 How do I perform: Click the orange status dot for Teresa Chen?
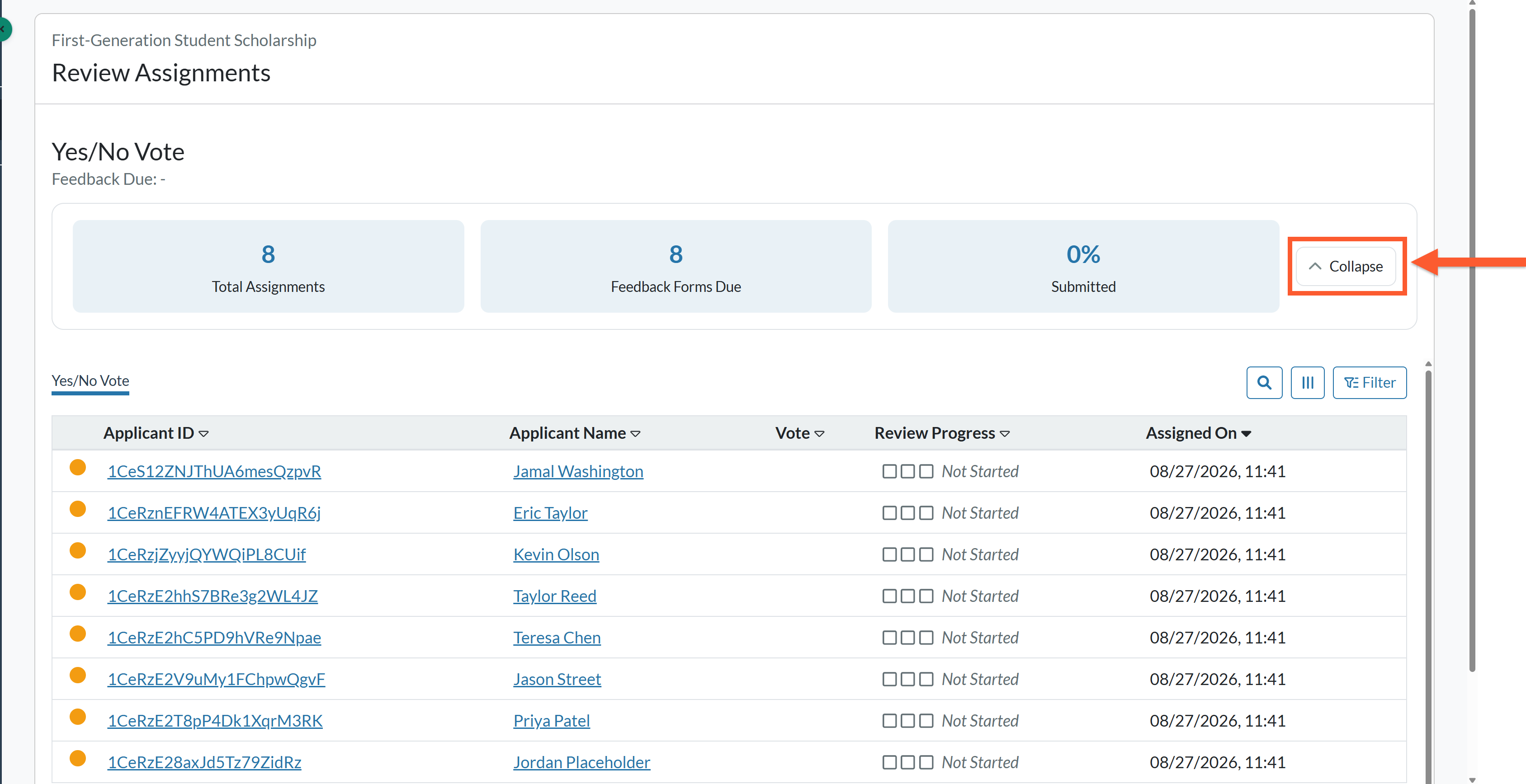[x=78, y=634]
